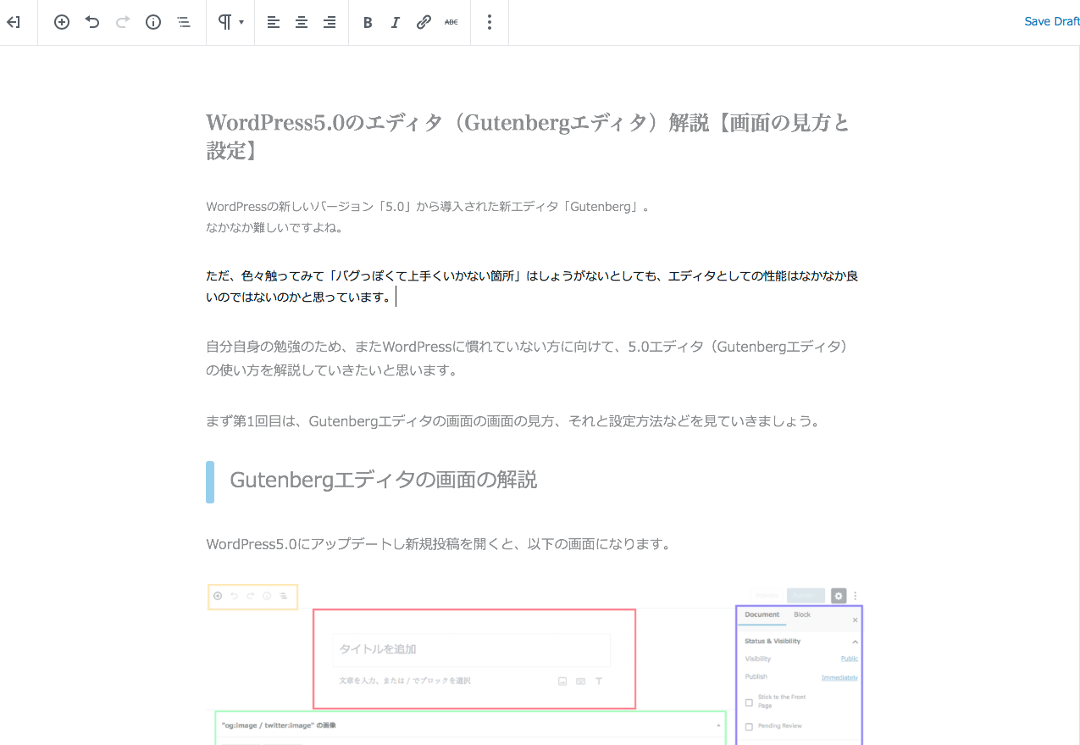The image size is (1080, 745).
Task: Toggle italic formatting
Action: (x=395, y=22)
